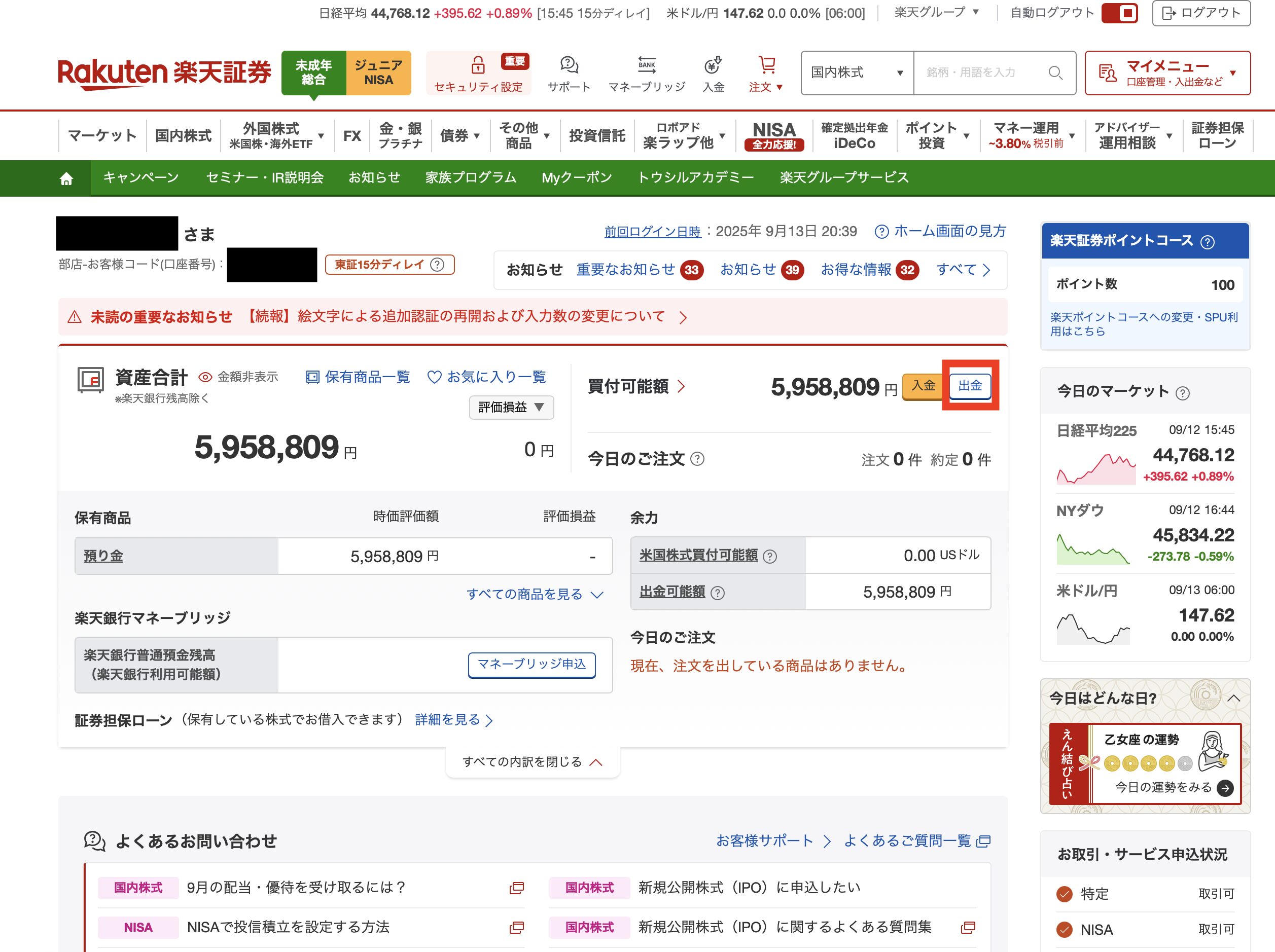Click the 出金 withdrawal button

click(970, 386)
